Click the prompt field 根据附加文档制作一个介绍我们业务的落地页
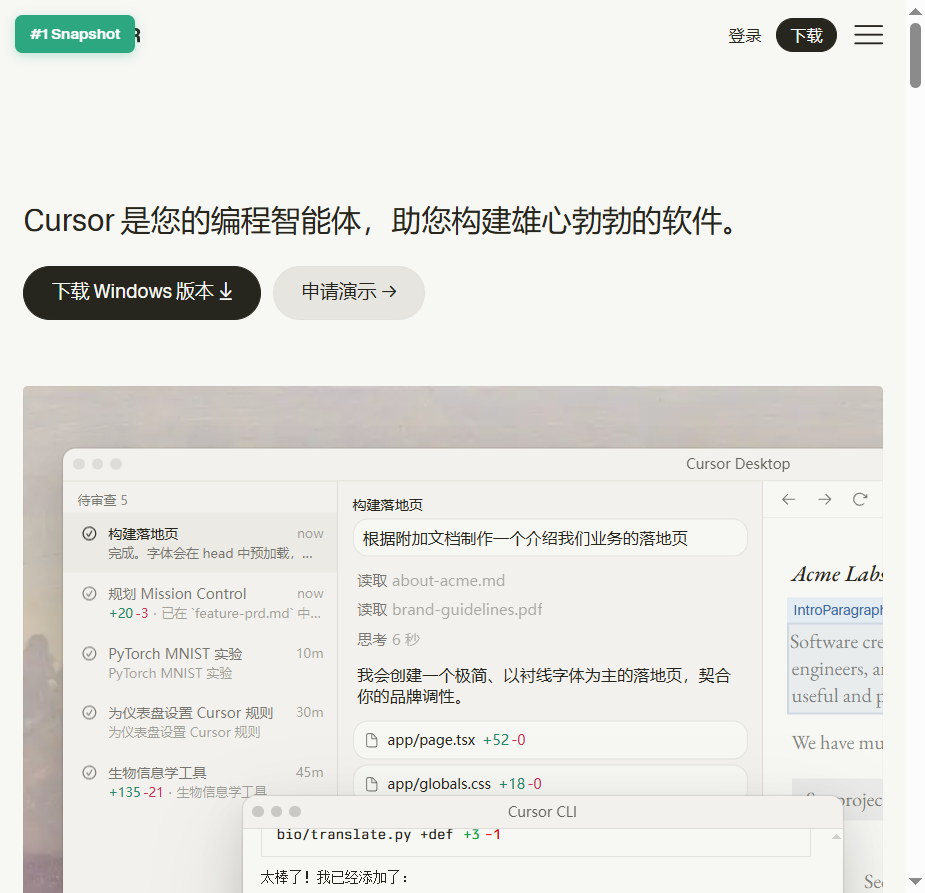This screenshot has height=893, width=925. pos(550,538)
